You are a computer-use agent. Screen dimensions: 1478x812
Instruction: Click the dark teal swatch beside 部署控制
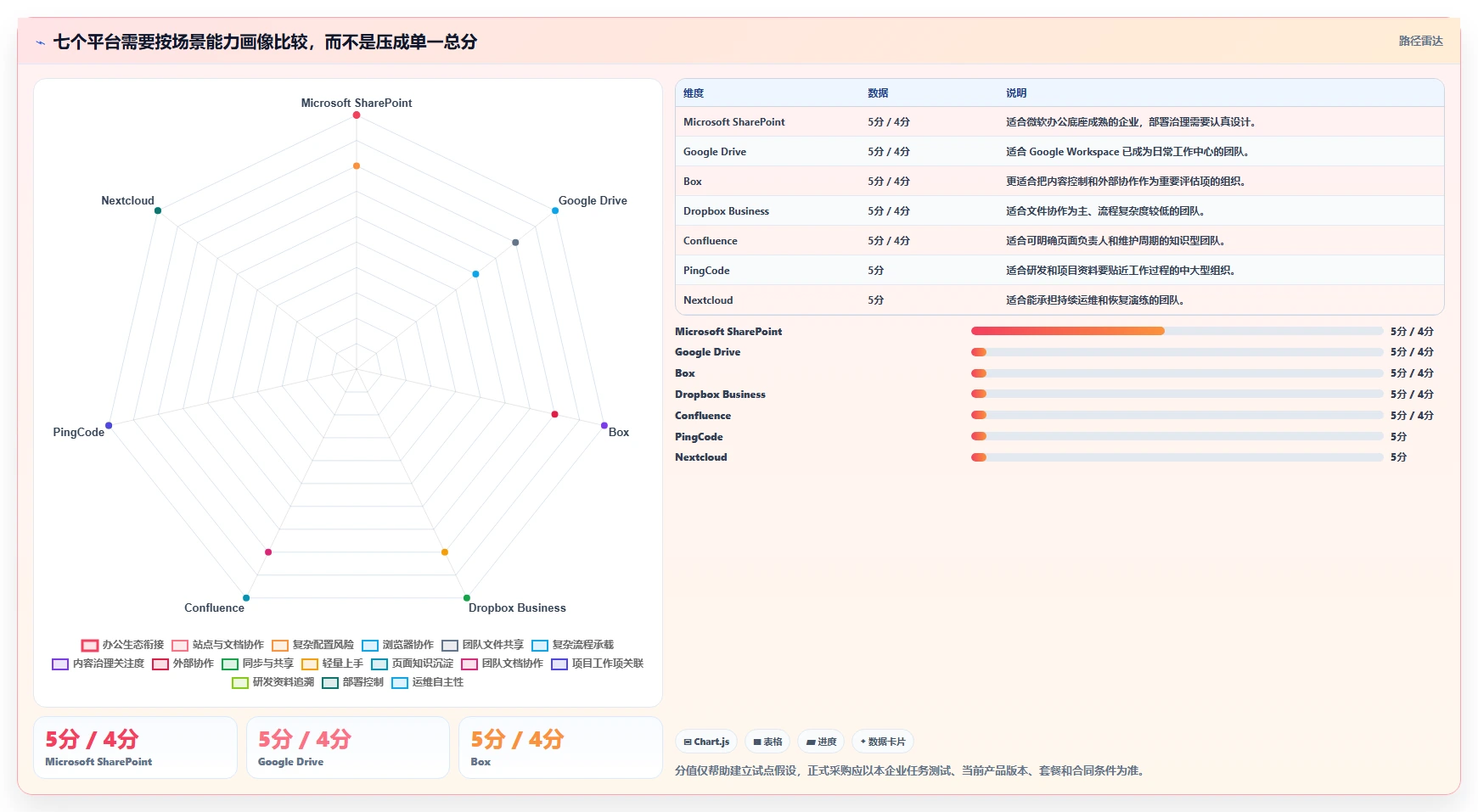click(x=330, y=683)
